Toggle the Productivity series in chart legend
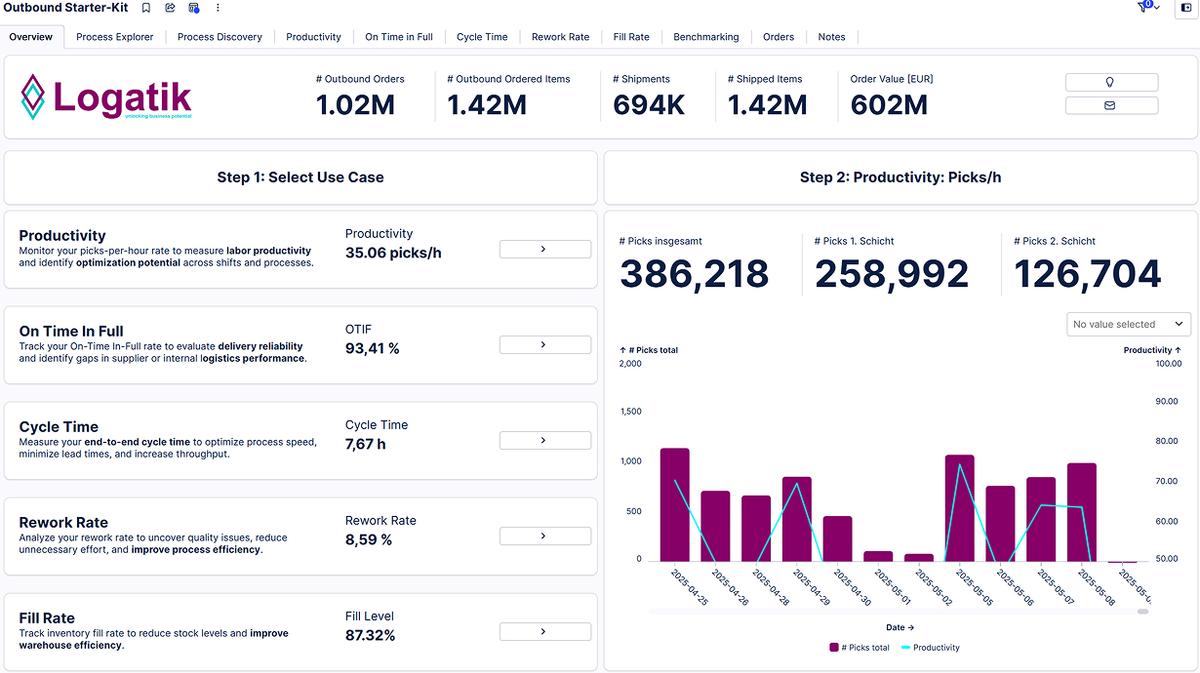Viewport: 1200px width, 673px height. tap(930, 648)
